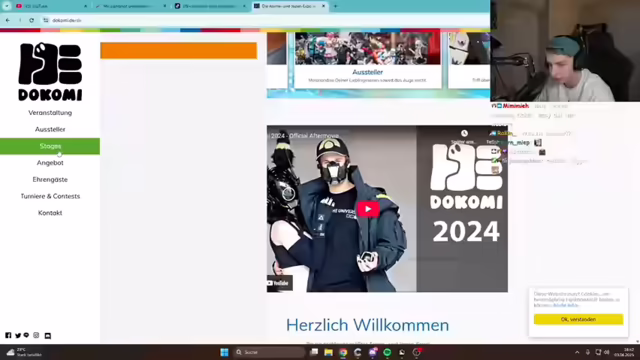This screenshot has width=640, height=360.
Task: Accept cookies with Ok, verstanden button
Action: click(x=578, y=319)
